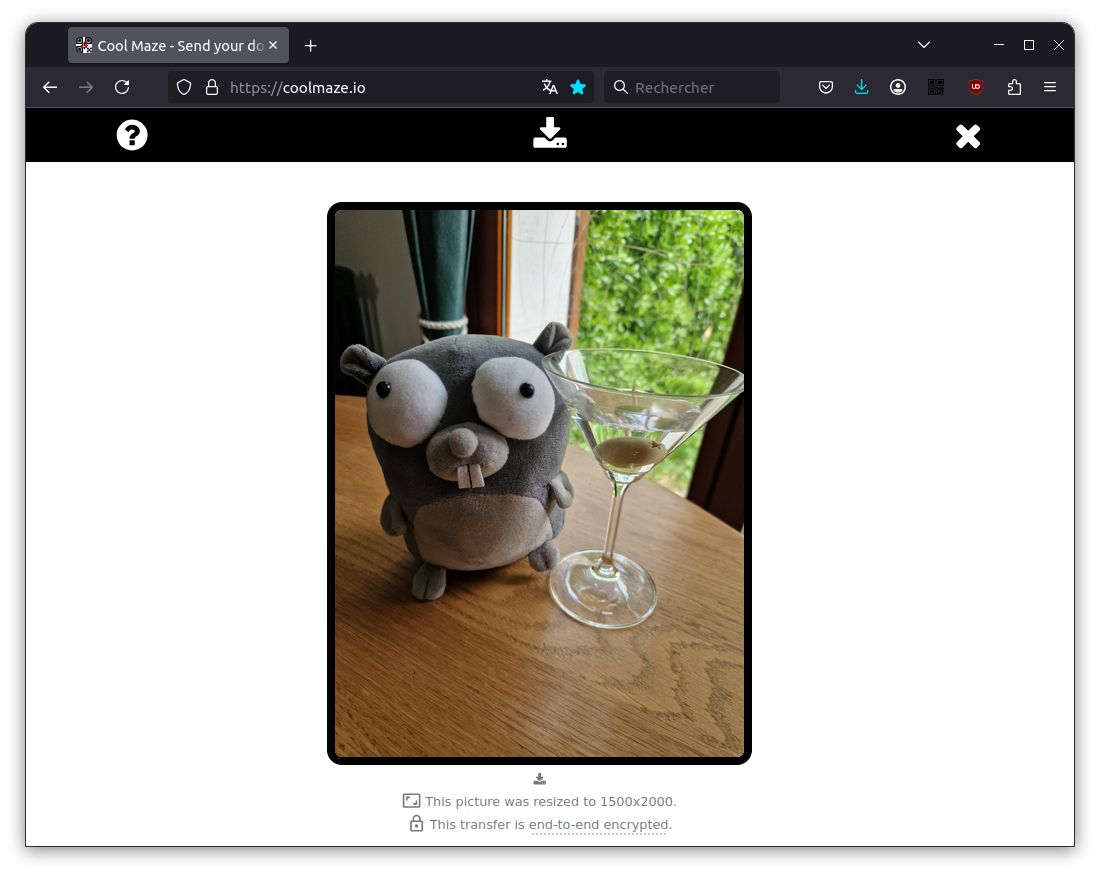Show site security padlock details
The width and height of the screenshot is (1100, 875).
pos(212,87)
